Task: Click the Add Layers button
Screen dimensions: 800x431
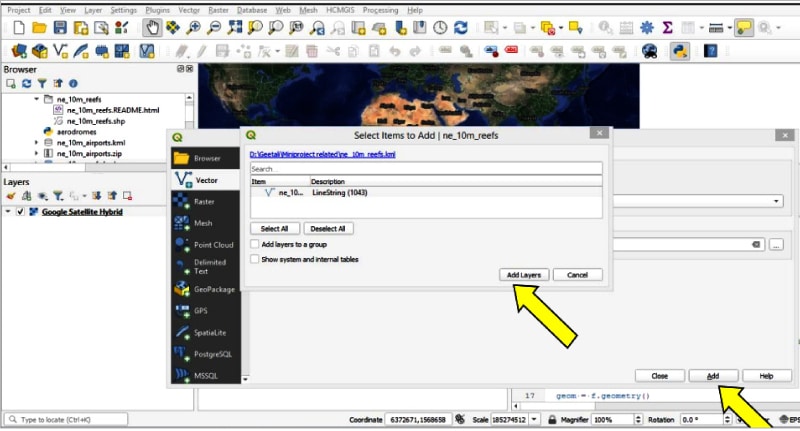Action: [524, 274]
